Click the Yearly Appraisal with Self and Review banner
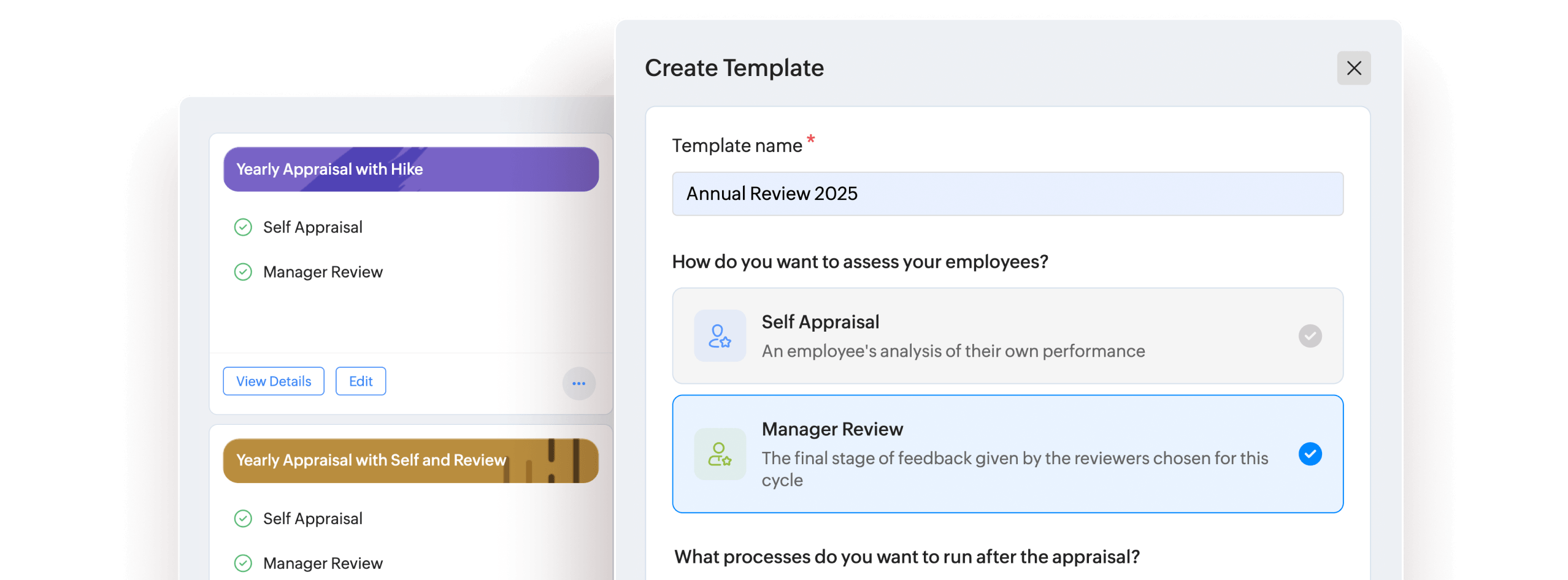1568x580 pixels. pyautogui.click(x=410, y=460)
